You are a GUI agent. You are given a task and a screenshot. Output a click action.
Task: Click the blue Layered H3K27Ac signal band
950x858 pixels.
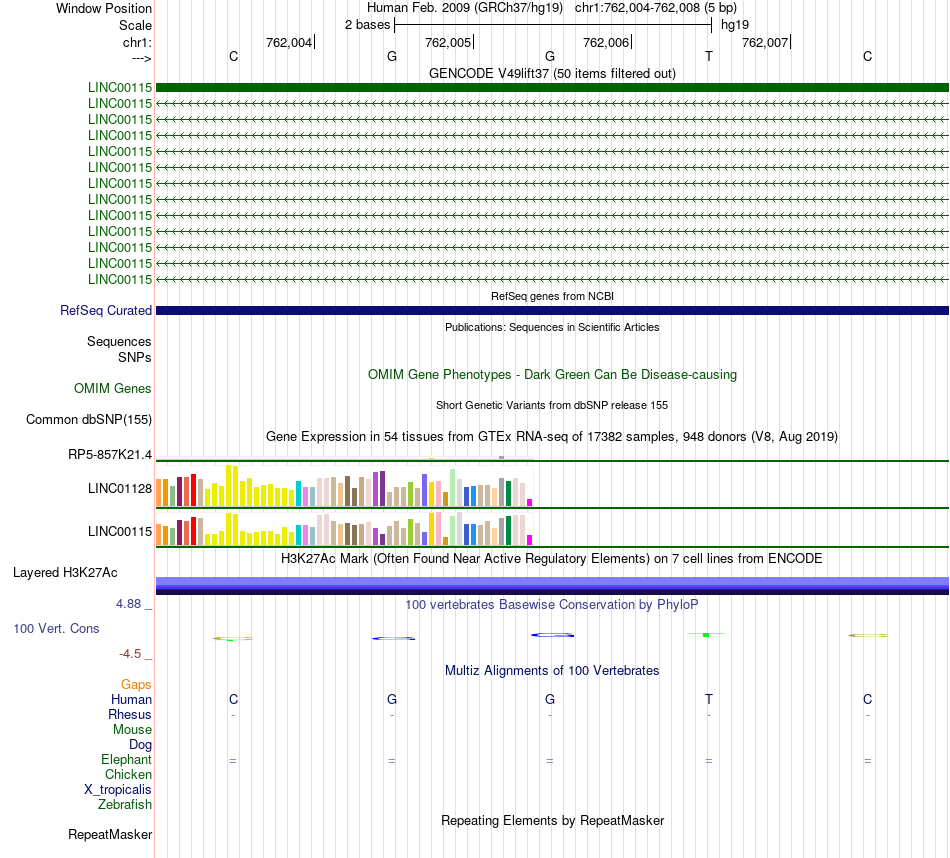[x=552, y=586]
